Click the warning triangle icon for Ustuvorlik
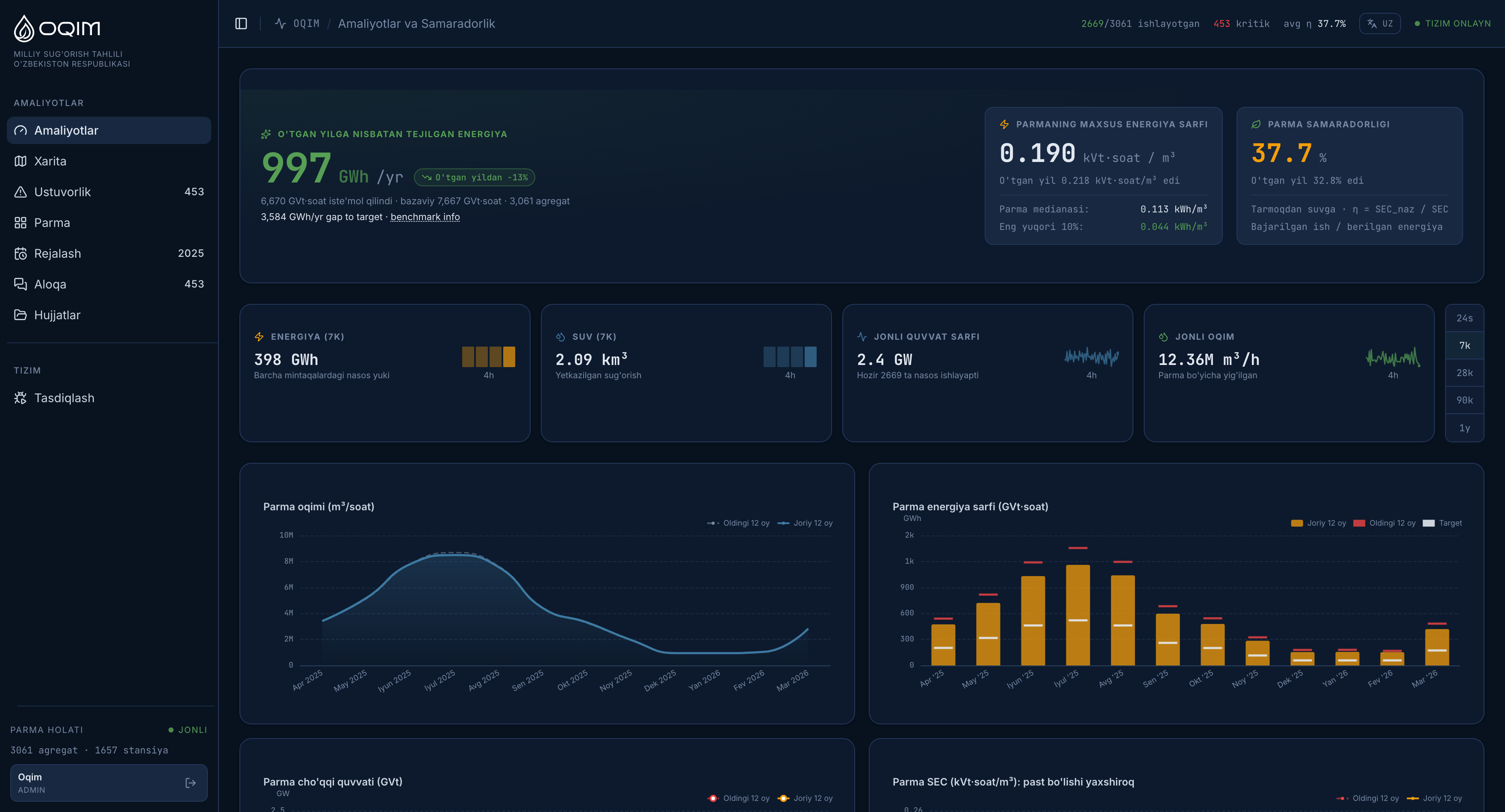 pyautogui.click(x=21, y=191)
